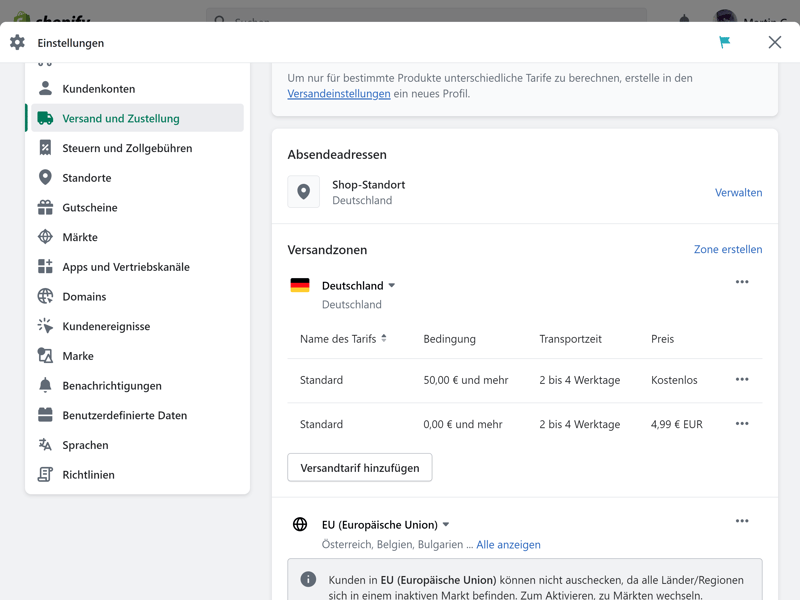Click Zone erstellen link

[x=728, y=249]
